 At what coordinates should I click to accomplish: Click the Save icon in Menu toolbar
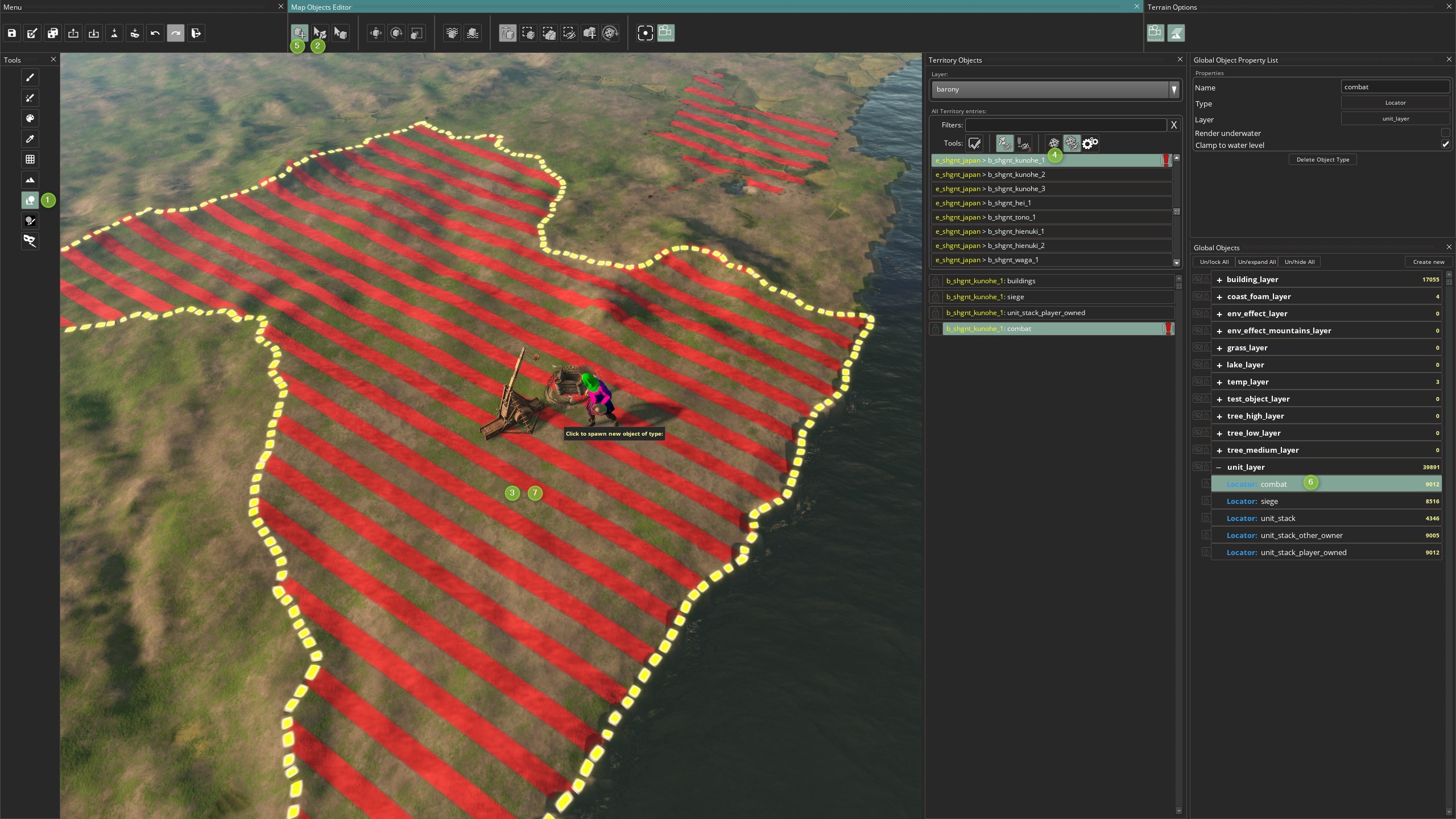click(x=11, y=33)
